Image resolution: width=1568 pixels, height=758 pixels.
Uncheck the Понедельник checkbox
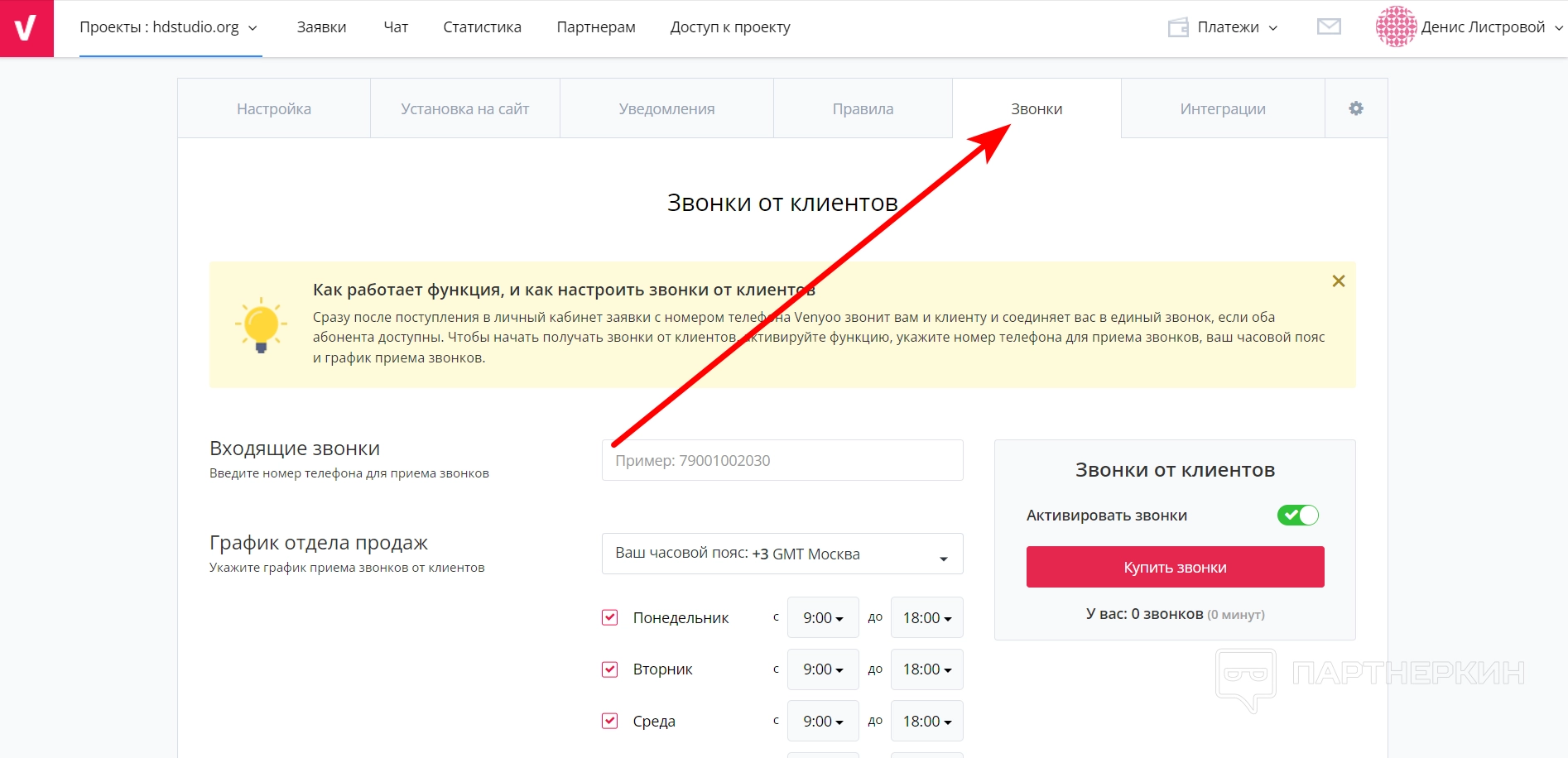(610, 617)
